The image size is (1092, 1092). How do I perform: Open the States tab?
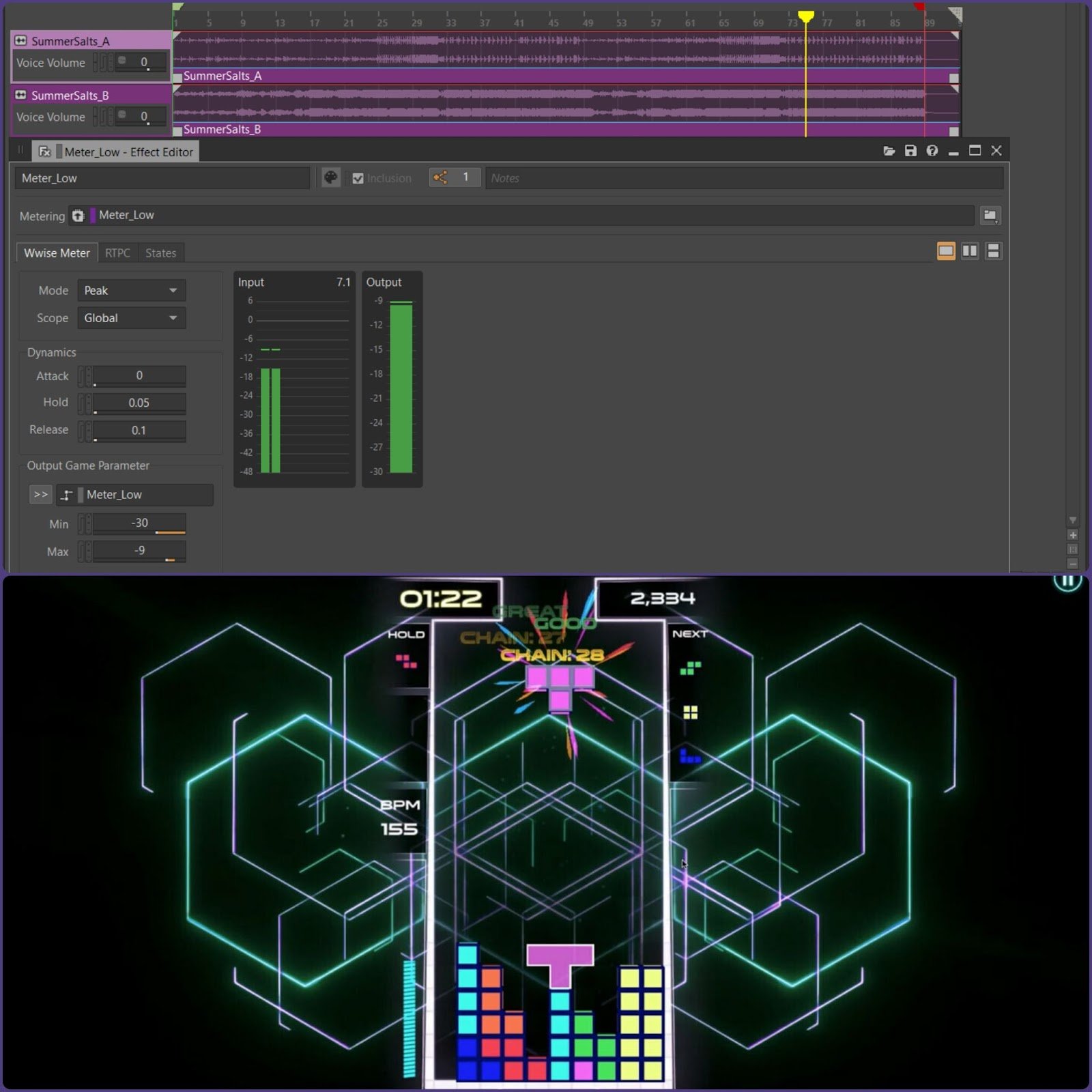pyautogui.click(x=160, y=253)
